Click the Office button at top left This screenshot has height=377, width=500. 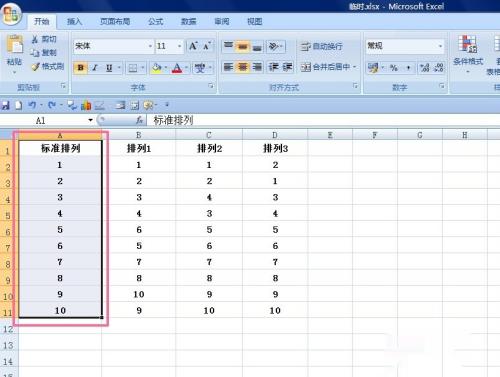(x=11, y=14)
